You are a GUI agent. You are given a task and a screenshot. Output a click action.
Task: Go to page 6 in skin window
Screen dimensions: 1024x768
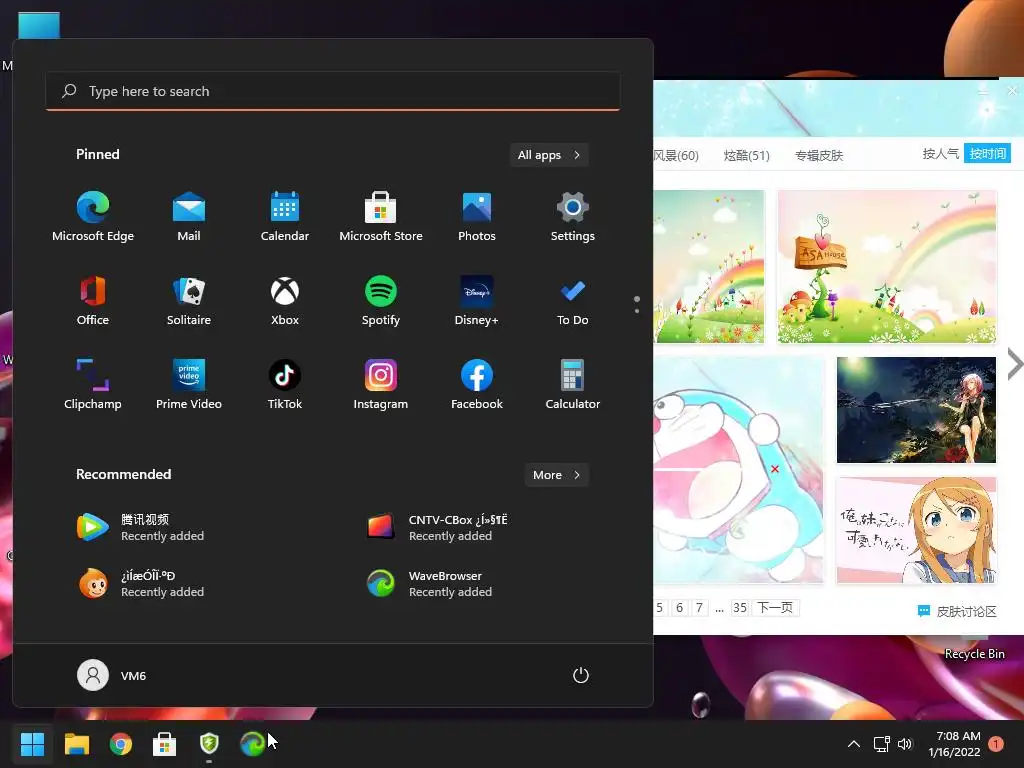[x=679, y=608]
